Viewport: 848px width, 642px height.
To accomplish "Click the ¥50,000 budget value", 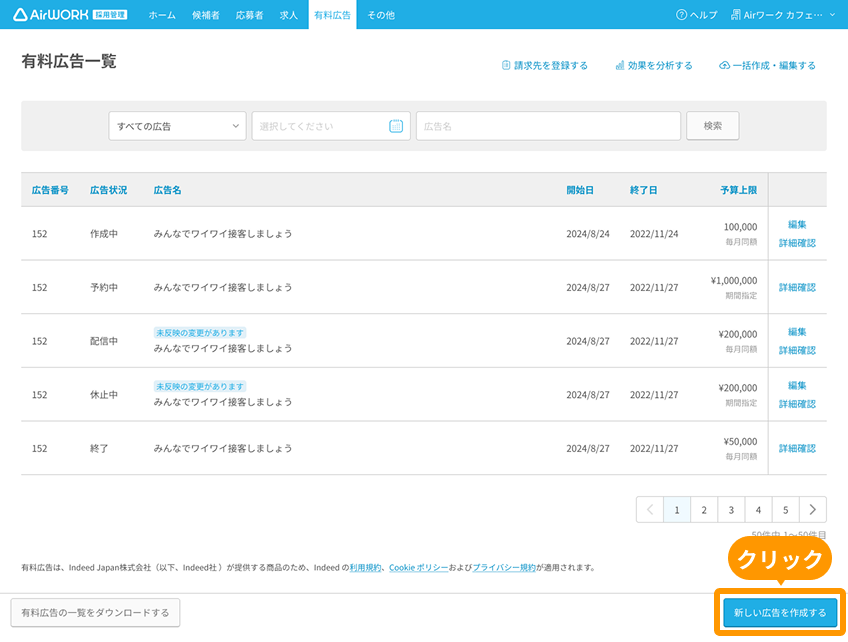I will 740,441.
